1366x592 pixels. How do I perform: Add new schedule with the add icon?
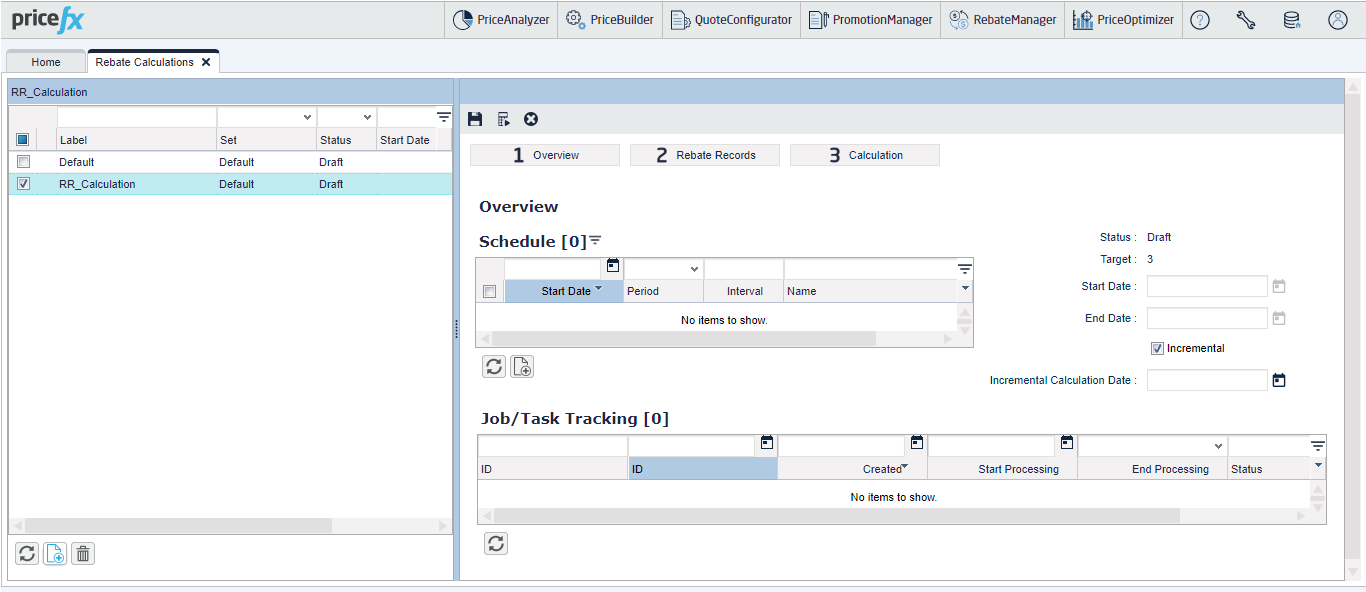[522, 366]
